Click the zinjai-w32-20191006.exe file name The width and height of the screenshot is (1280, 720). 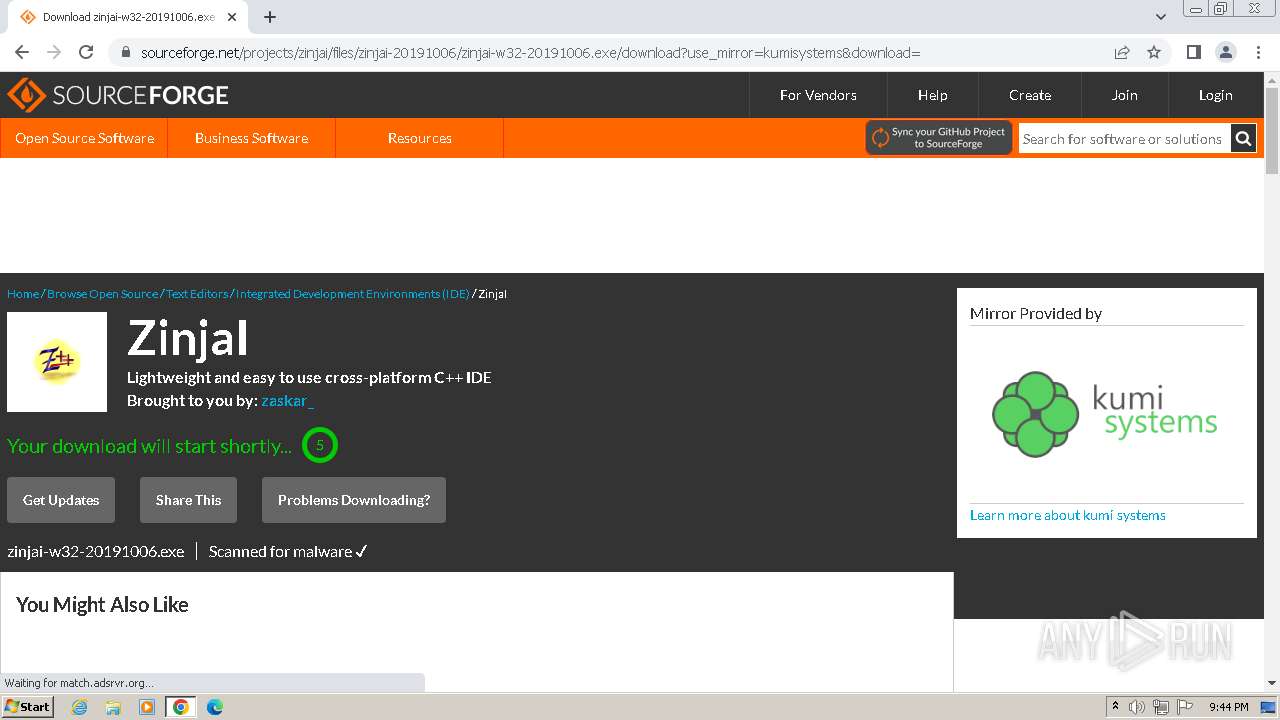pyautogui.click(x=96, y=551)
